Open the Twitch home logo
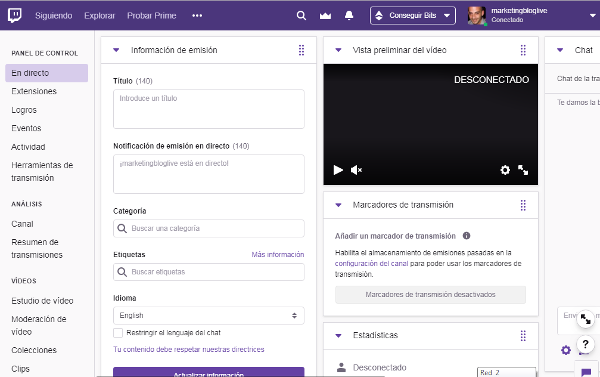This screenshot has height=377, width=600. coord(15,15)
